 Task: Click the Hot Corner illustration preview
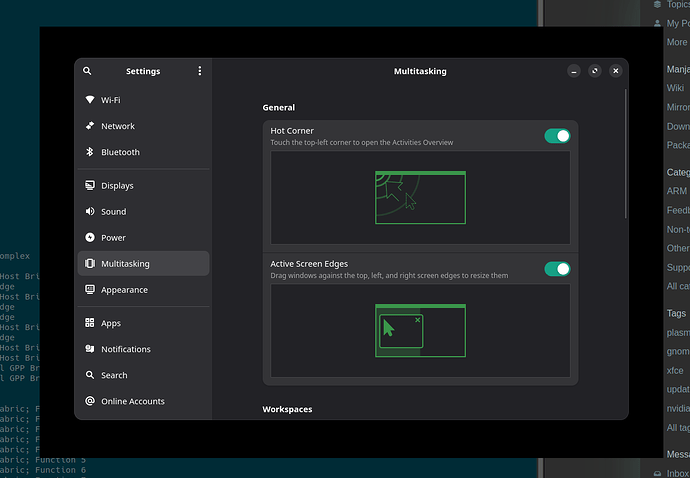click(x=420, y=198)
